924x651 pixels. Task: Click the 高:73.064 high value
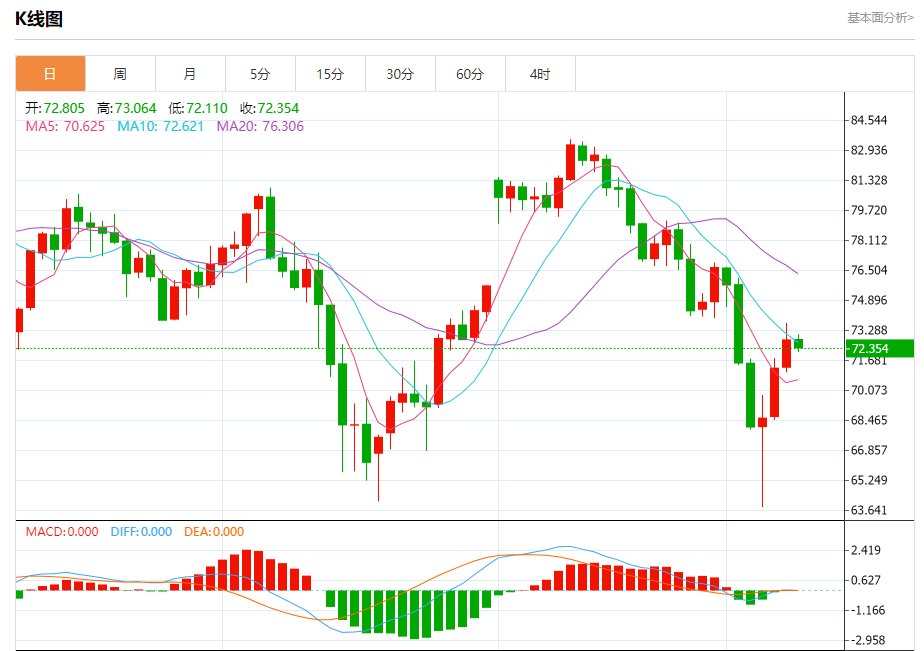[127, 108]
